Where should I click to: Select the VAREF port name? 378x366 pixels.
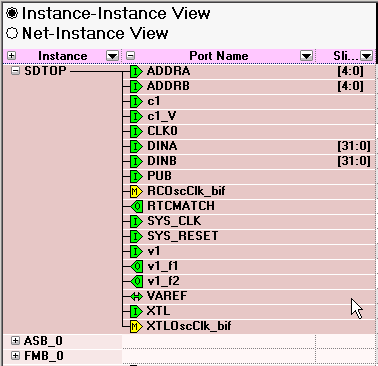click(x=167, y=296)
